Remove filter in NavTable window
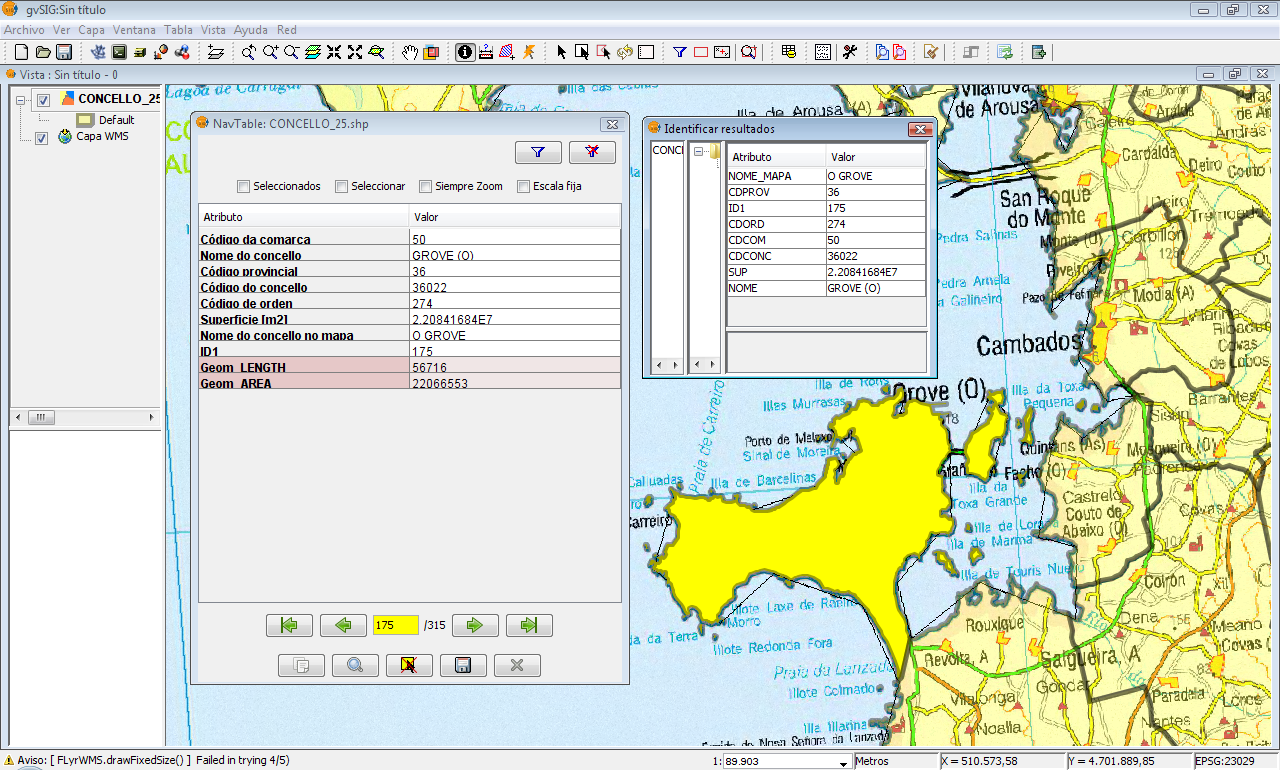Screen dimensions: 1280x770 pyautogui.click(x=592, y=152)
